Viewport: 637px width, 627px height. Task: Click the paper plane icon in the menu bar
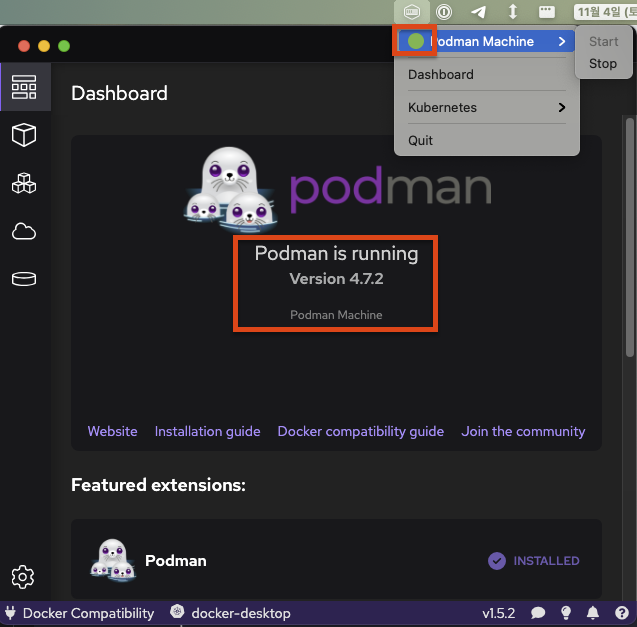[x=479, y=12]
